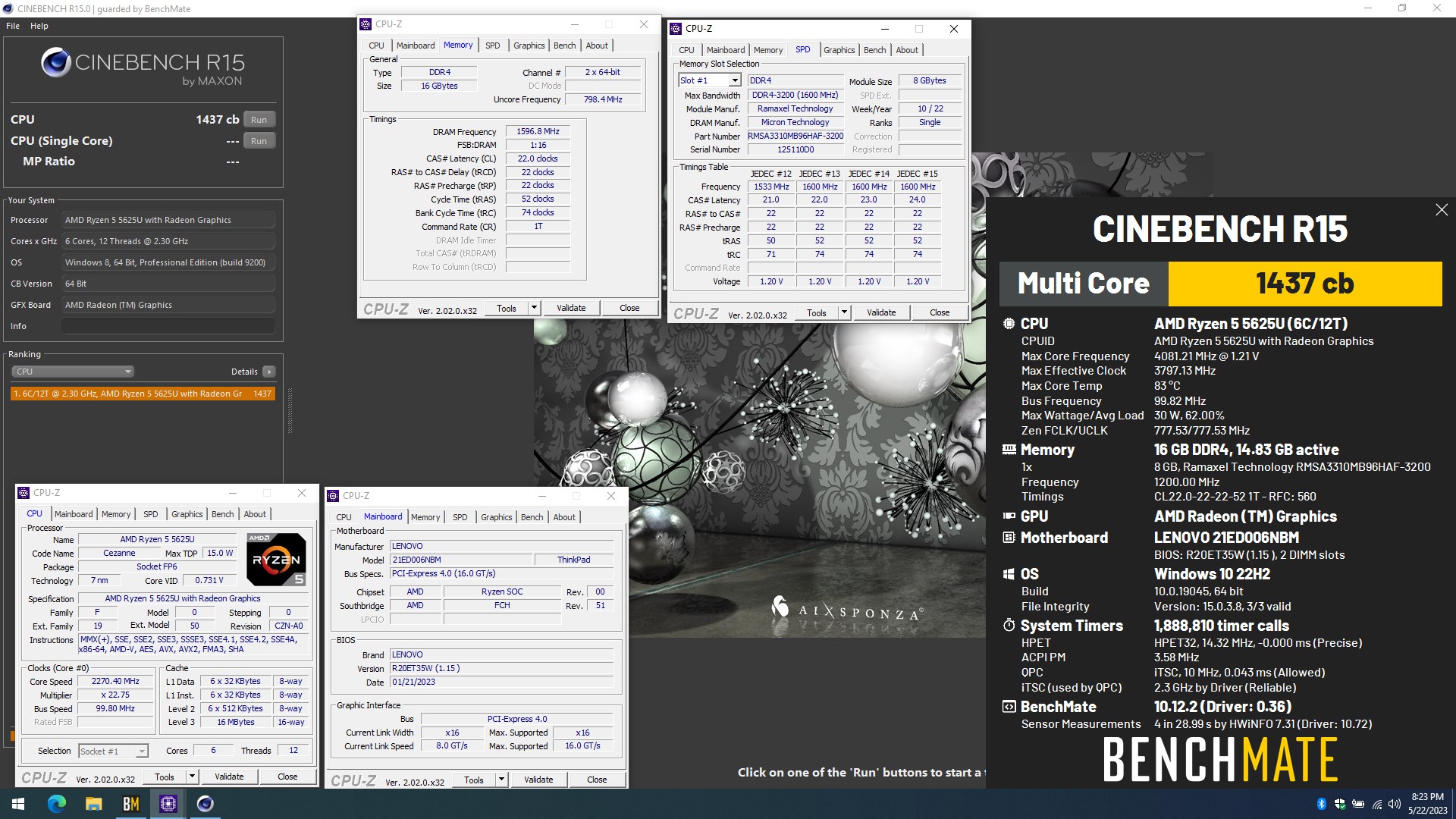
Task: Activate the CPU-Z taskbar icon
Action: (x=168, y=804)
